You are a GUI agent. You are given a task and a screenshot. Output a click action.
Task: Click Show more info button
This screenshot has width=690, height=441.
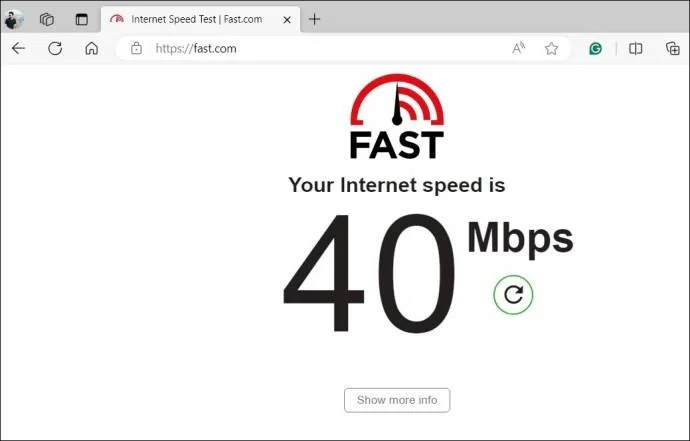pos(397,400)
